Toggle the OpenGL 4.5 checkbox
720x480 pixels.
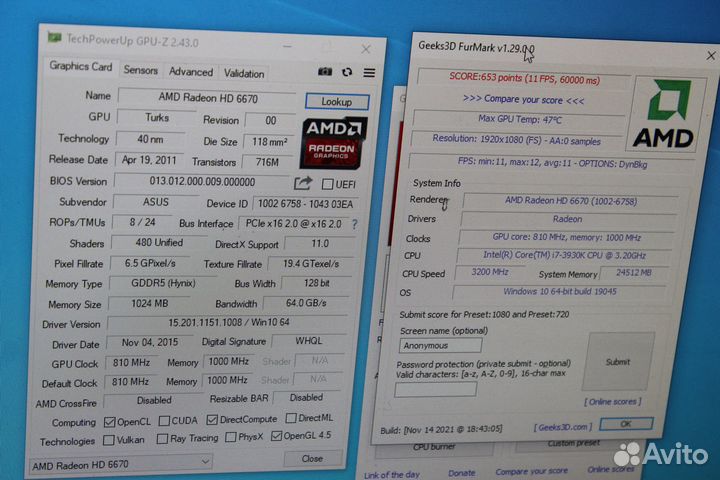point(276,435)
